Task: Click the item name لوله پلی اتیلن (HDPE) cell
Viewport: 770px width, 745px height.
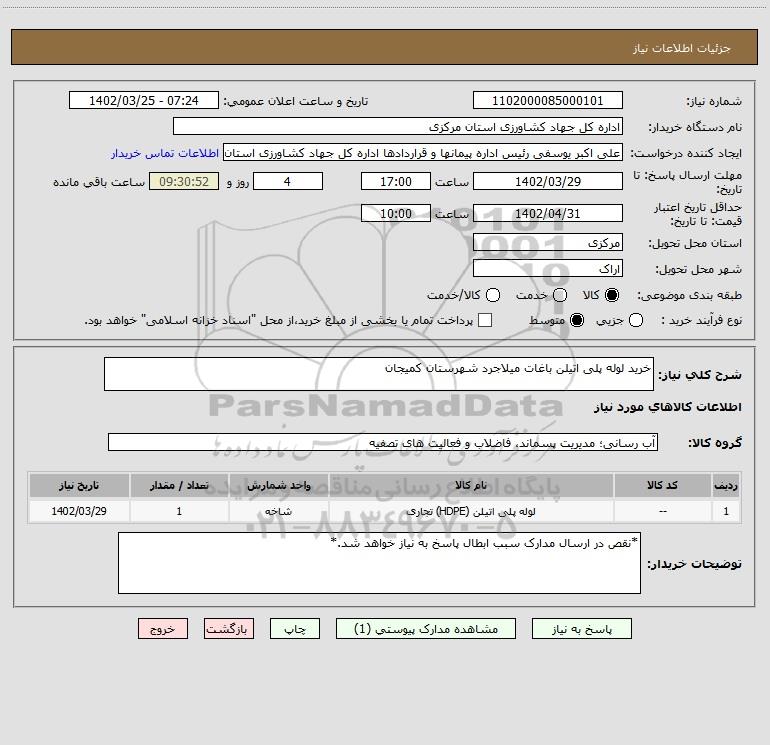Action: pos(470,511)
